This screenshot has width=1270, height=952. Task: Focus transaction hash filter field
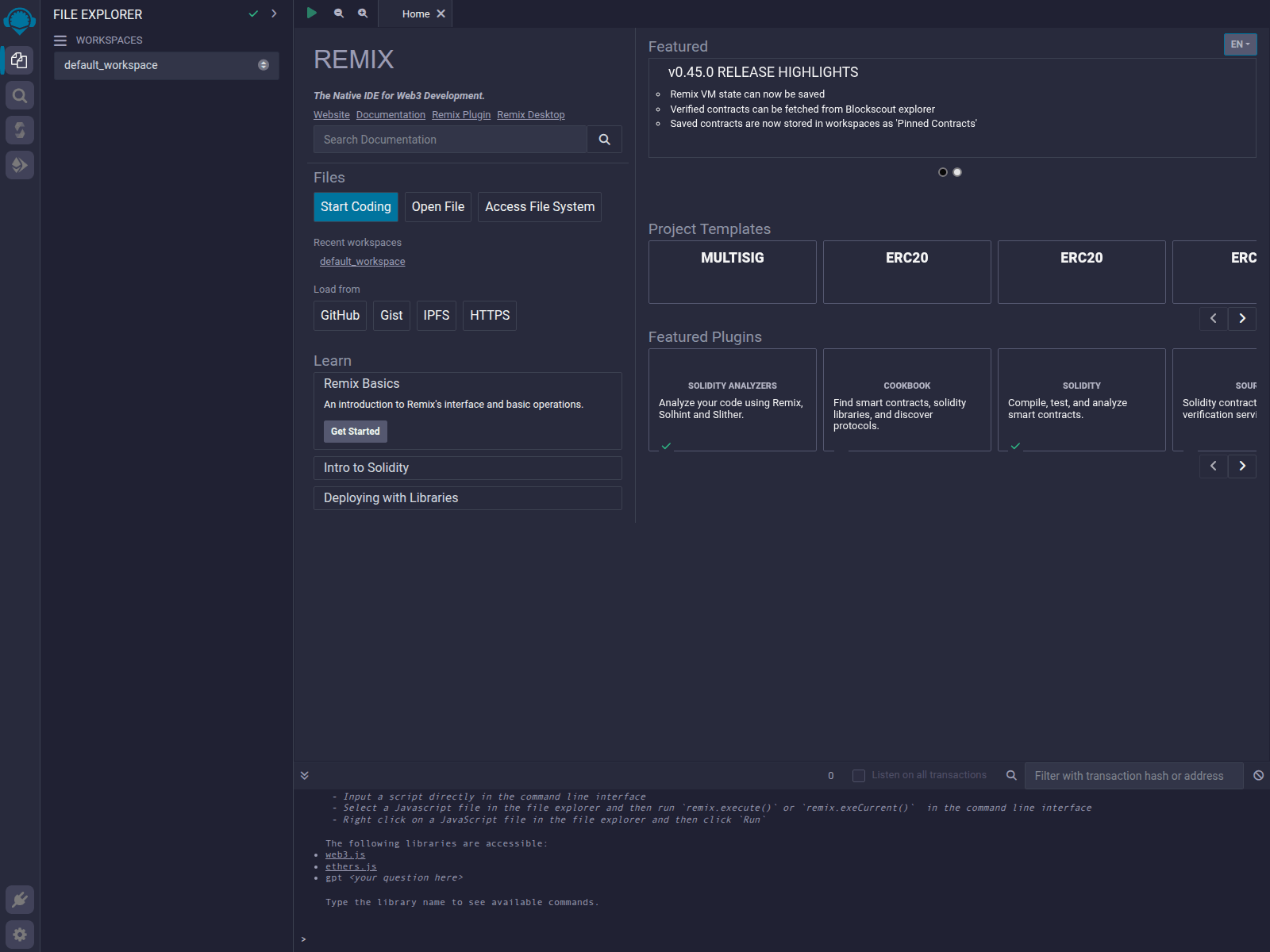click(1134, 776)
